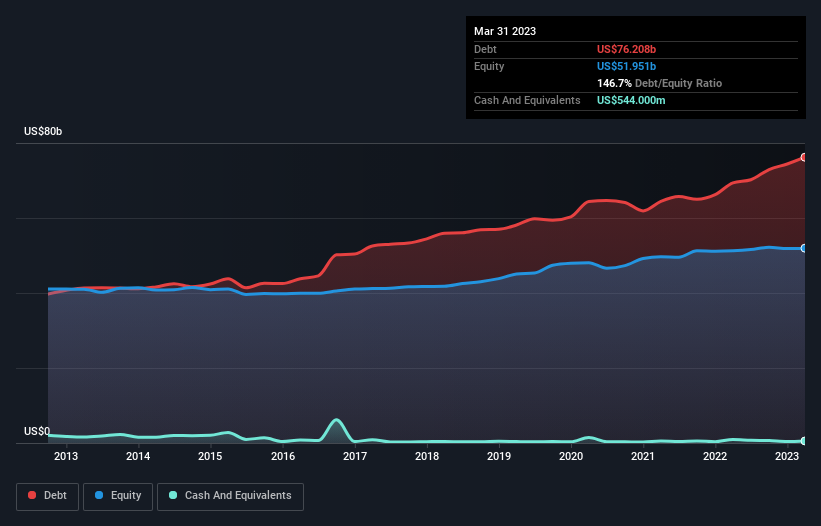The width and height of the screenshot is (821, 526).
Task: Click the Equity label in tooltip
Action: [489, 66]
